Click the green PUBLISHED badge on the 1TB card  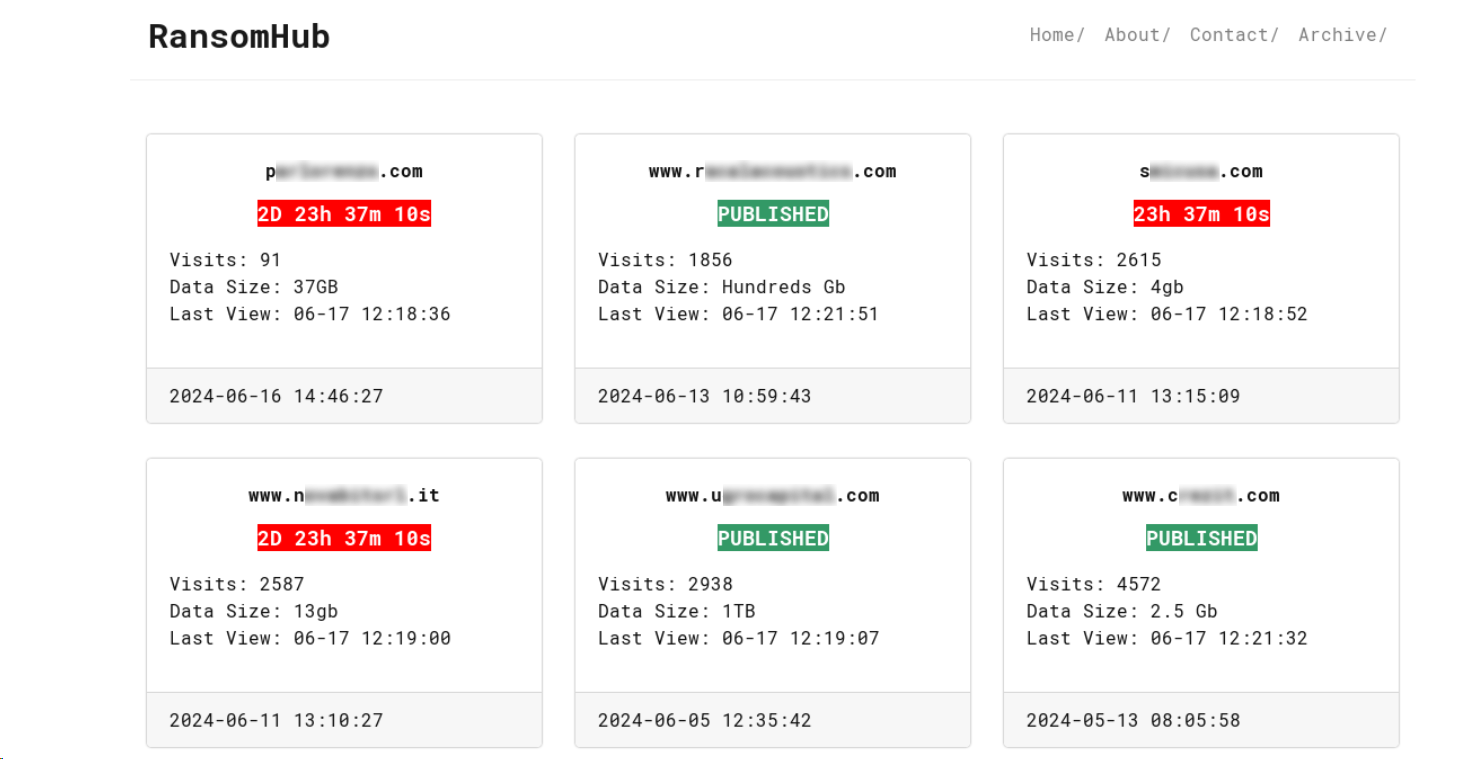point(772,537)
